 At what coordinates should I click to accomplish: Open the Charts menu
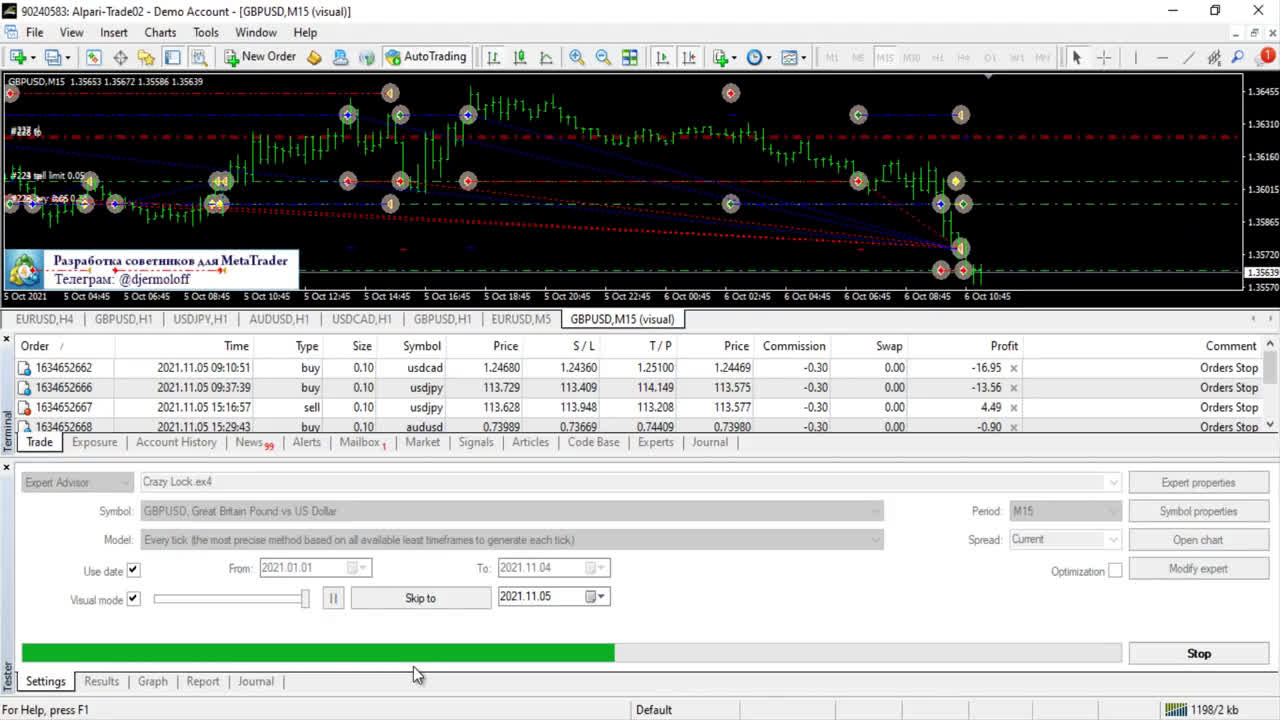point(160,32)
